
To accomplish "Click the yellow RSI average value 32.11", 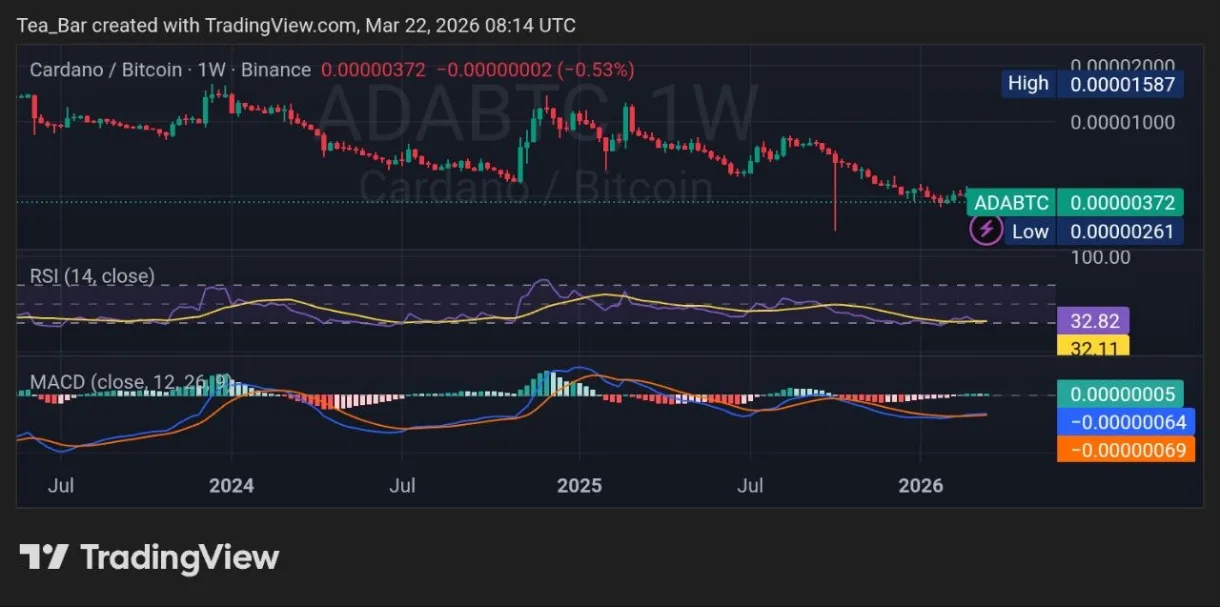I will [1094, 348].
